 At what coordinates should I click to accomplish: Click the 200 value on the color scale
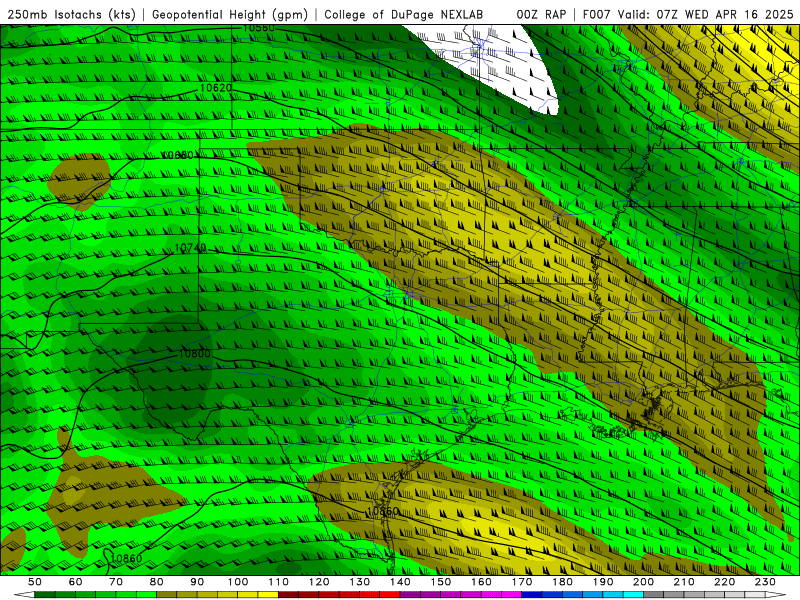tap(643, 582)
